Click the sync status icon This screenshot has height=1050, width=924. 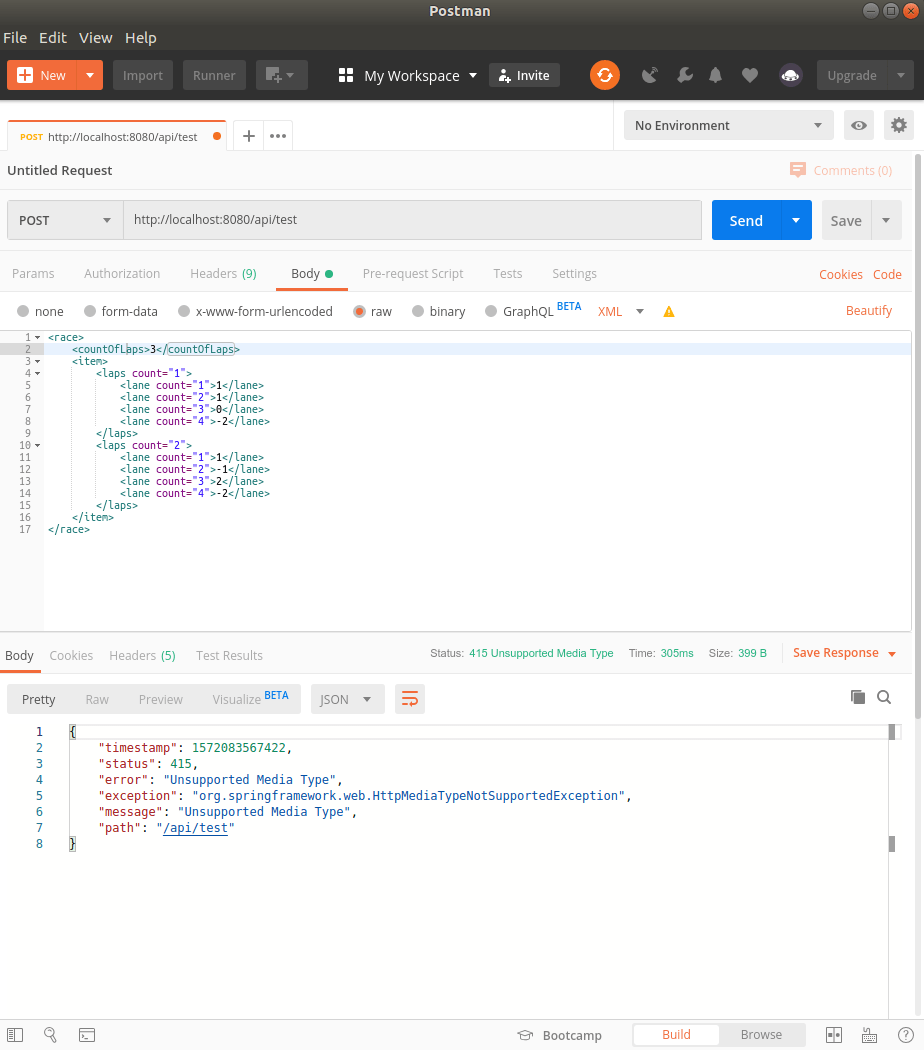coord(605,75)
